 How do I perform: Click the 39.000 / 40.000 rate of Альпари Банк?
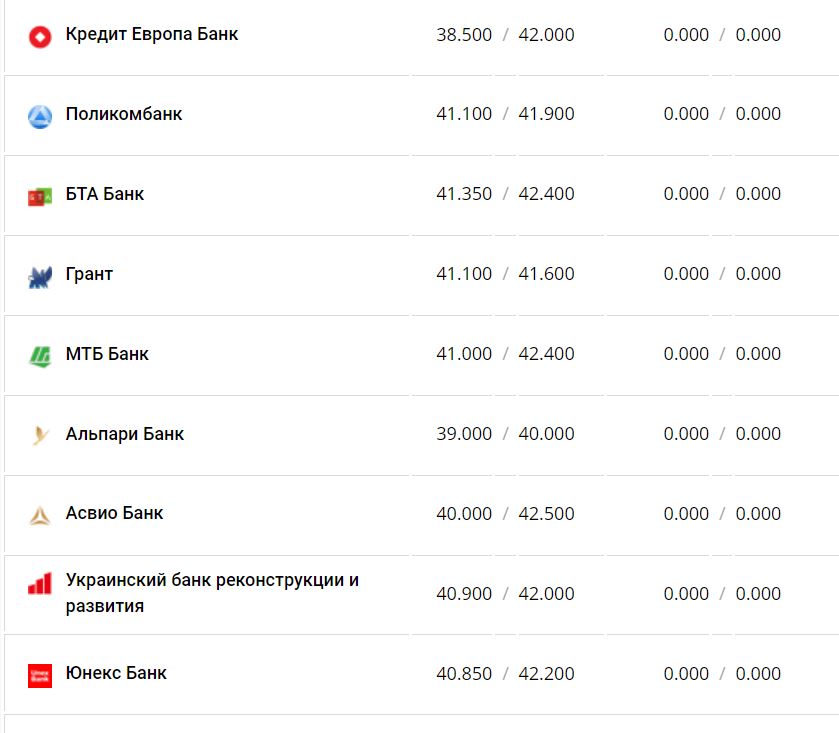pos(505,434)
